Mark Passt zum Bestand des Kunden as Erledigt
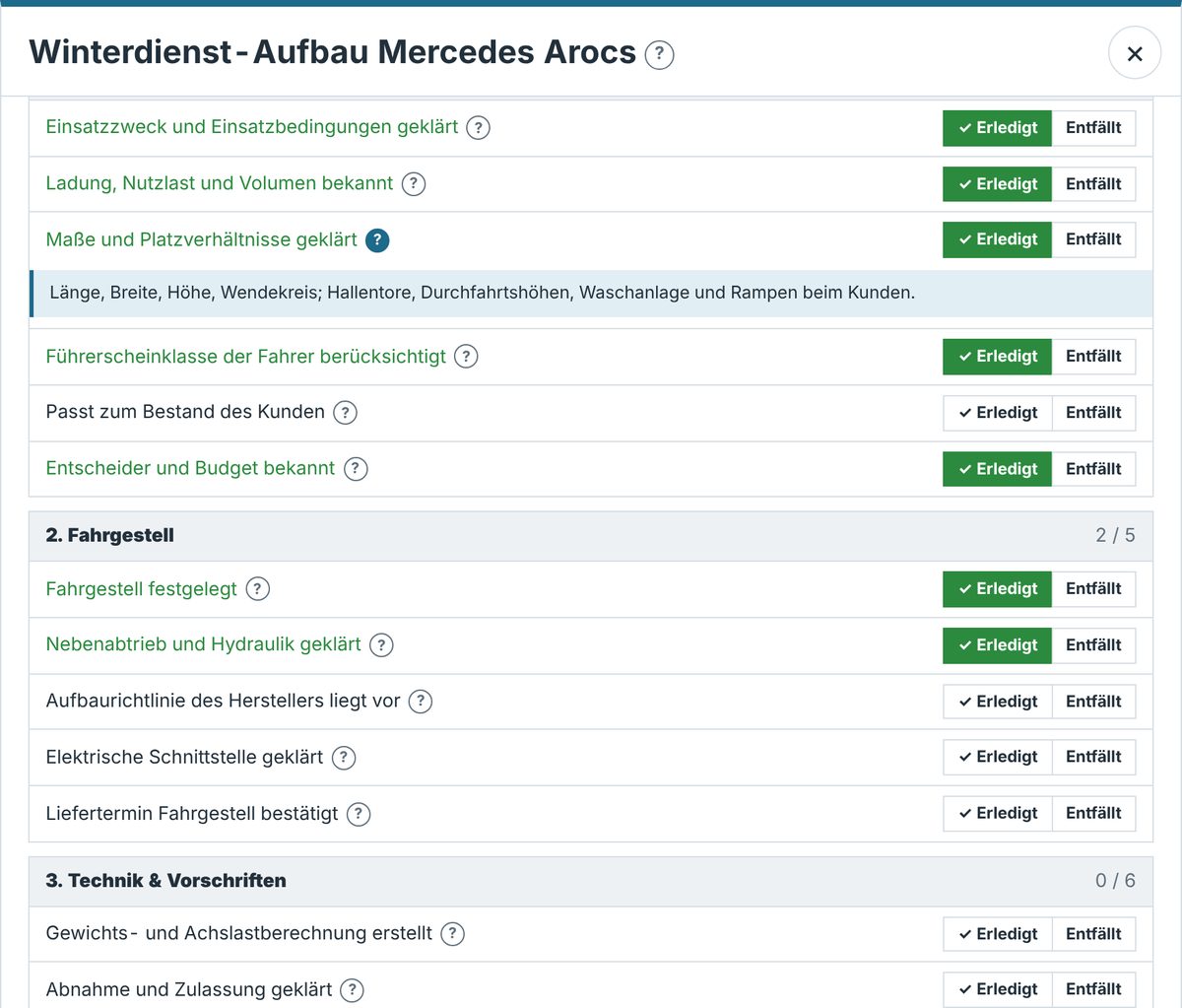This screenshot has height=1008, width=1182. point(997,413)
